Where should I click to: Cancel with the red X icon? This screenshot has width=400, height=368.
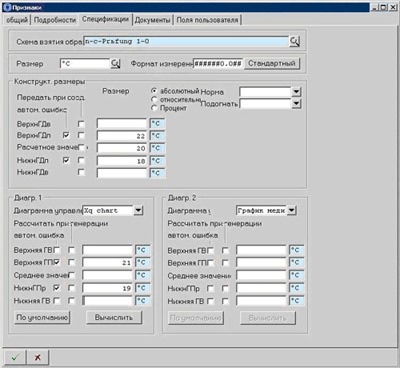point(38,357)
